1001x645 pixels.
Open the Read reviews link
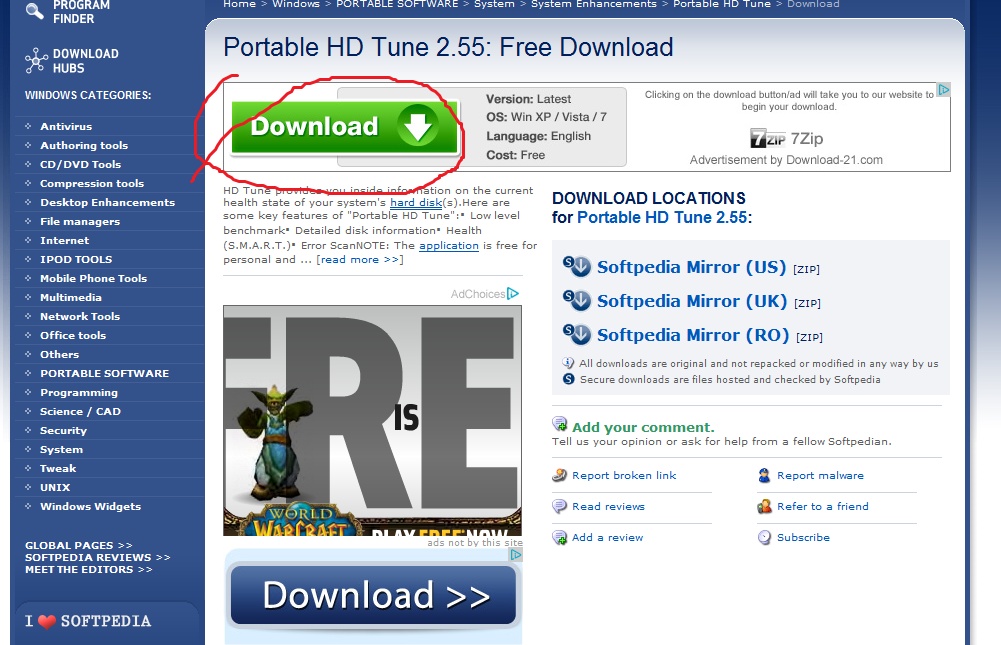point(608,506)
